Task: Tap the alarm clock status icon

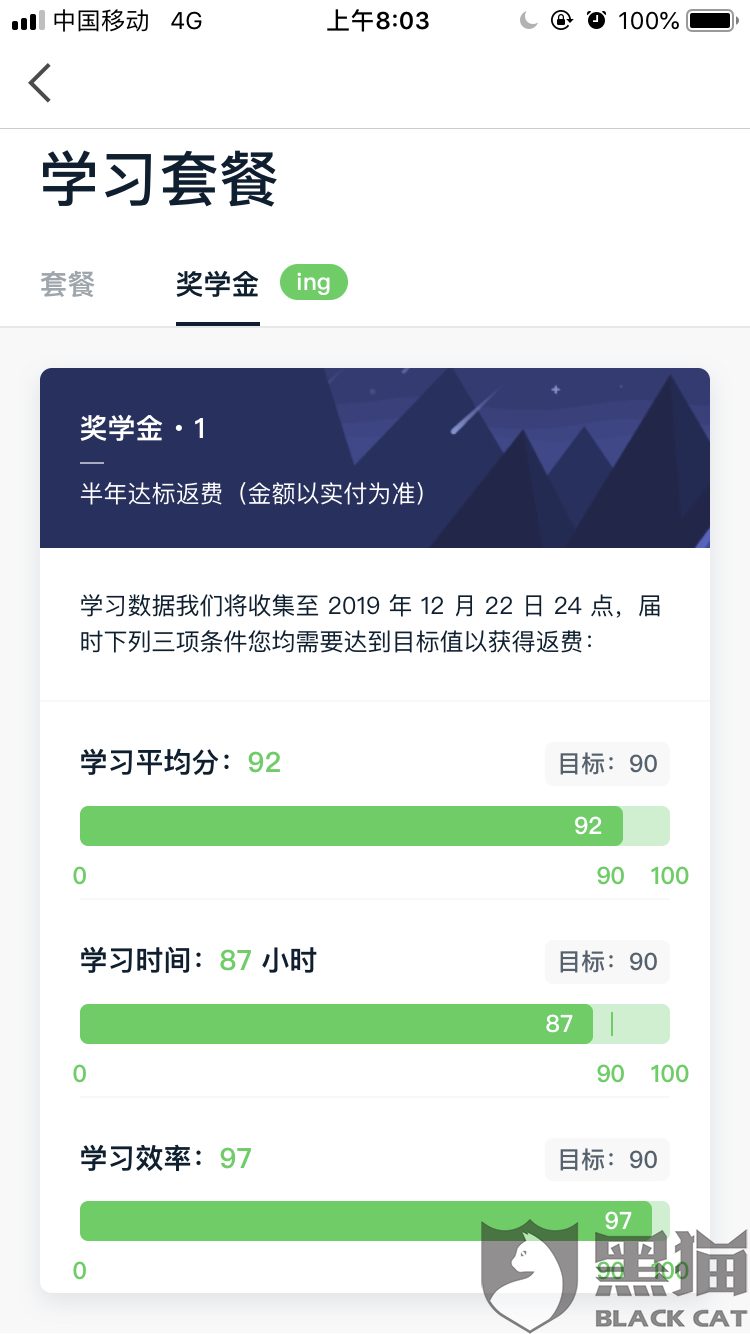Action: click(x=597, y=20)
